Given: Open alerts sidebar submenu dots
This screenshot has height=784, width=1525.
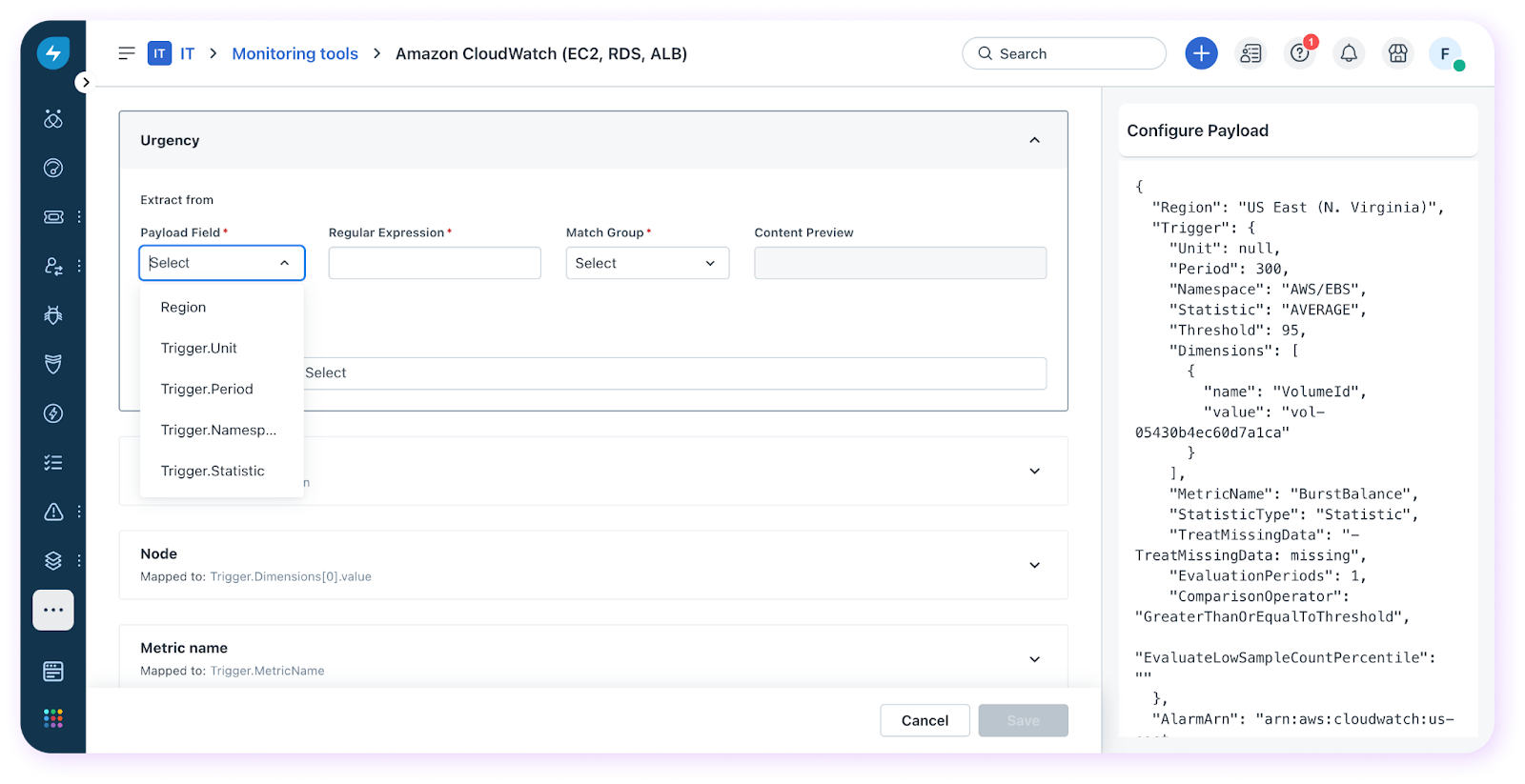Looking at the screenshot, I should [79, 512].
